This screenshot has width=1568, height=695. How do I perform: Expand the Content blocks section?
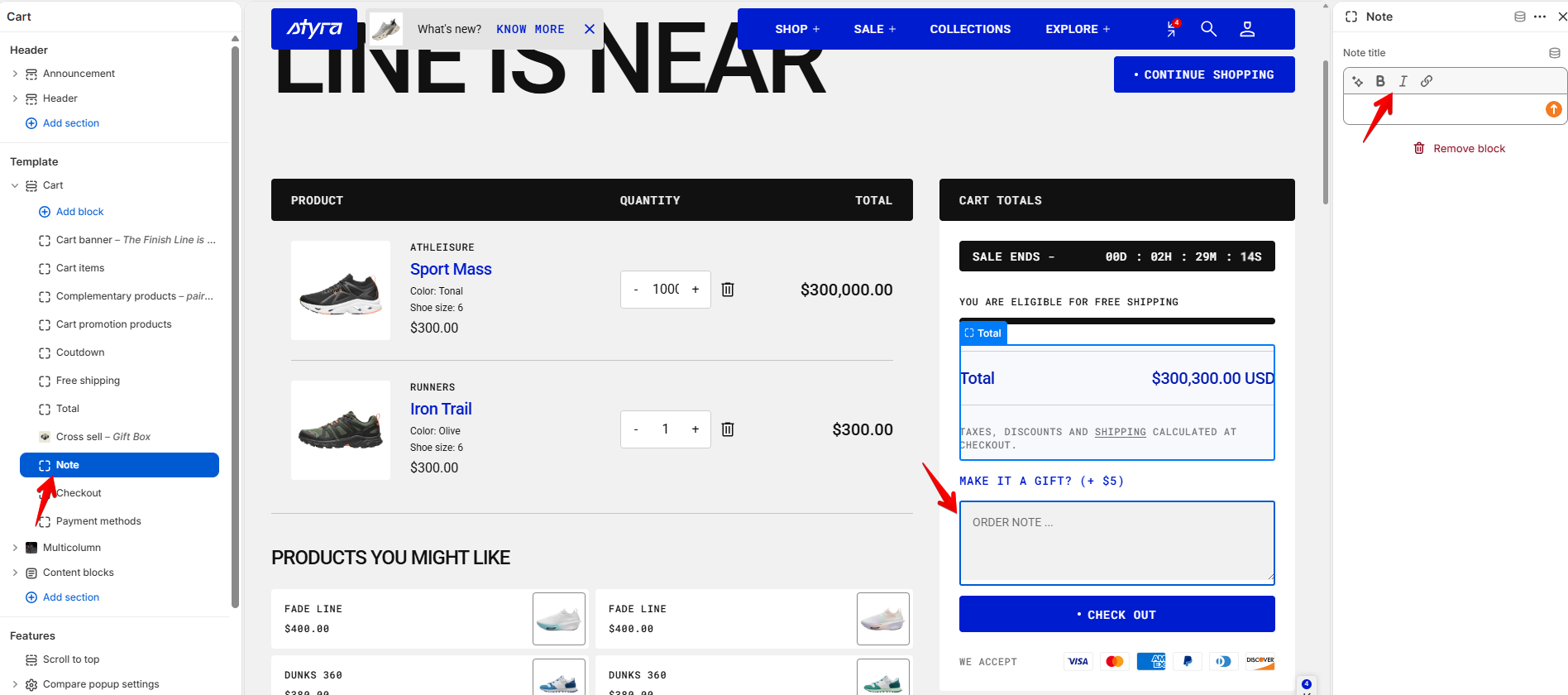[x=15, y=573]
